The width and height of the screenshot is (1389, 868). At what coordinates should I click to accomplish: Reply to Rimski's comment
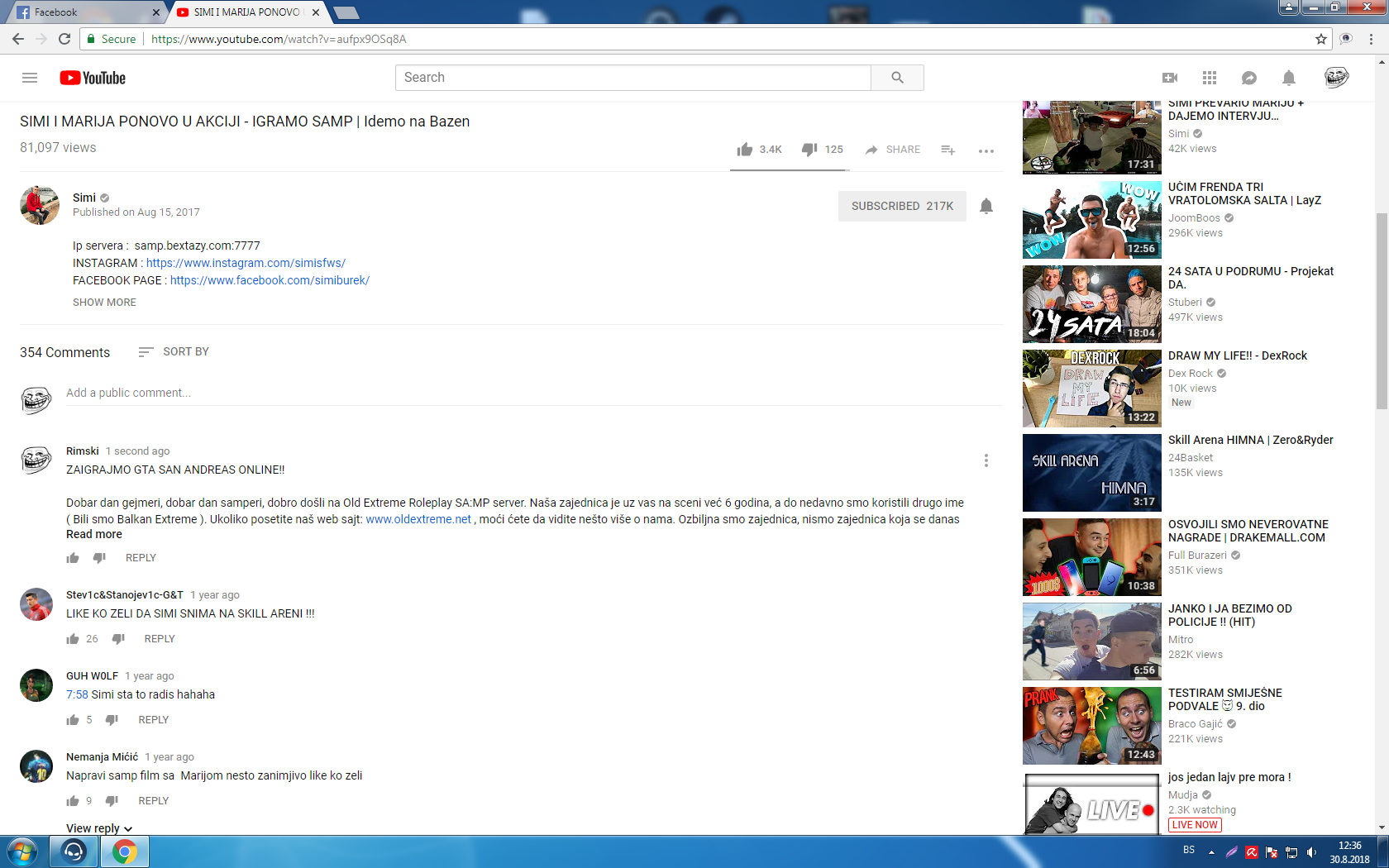(x=141, y=558)
